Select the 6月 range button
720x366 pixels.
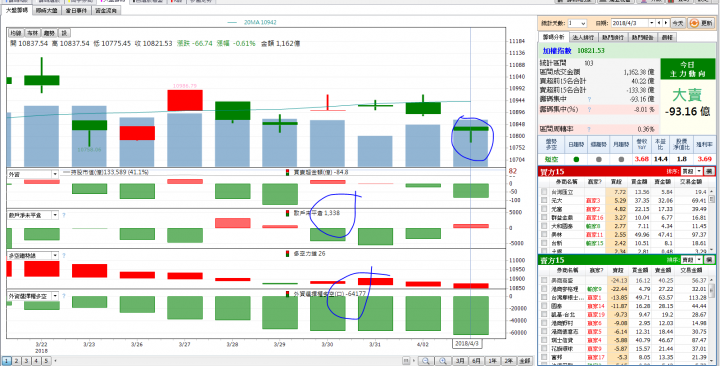coord(476,361)
